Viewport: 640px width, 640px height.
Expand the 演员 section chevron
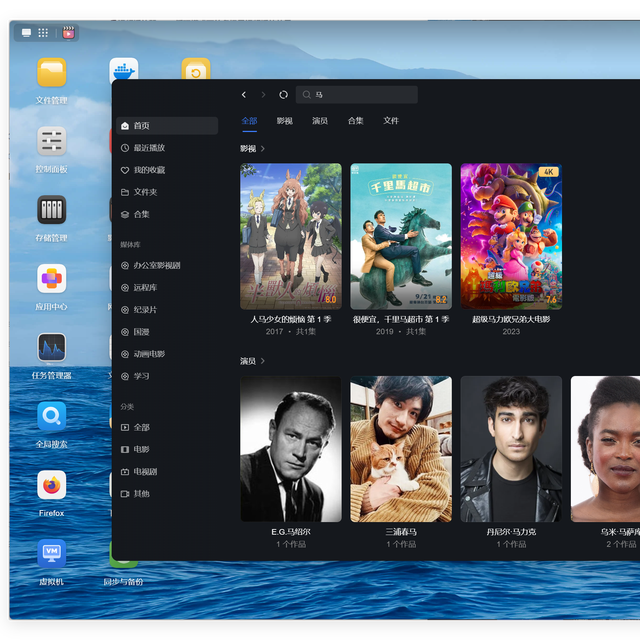(x=263, y=361)
